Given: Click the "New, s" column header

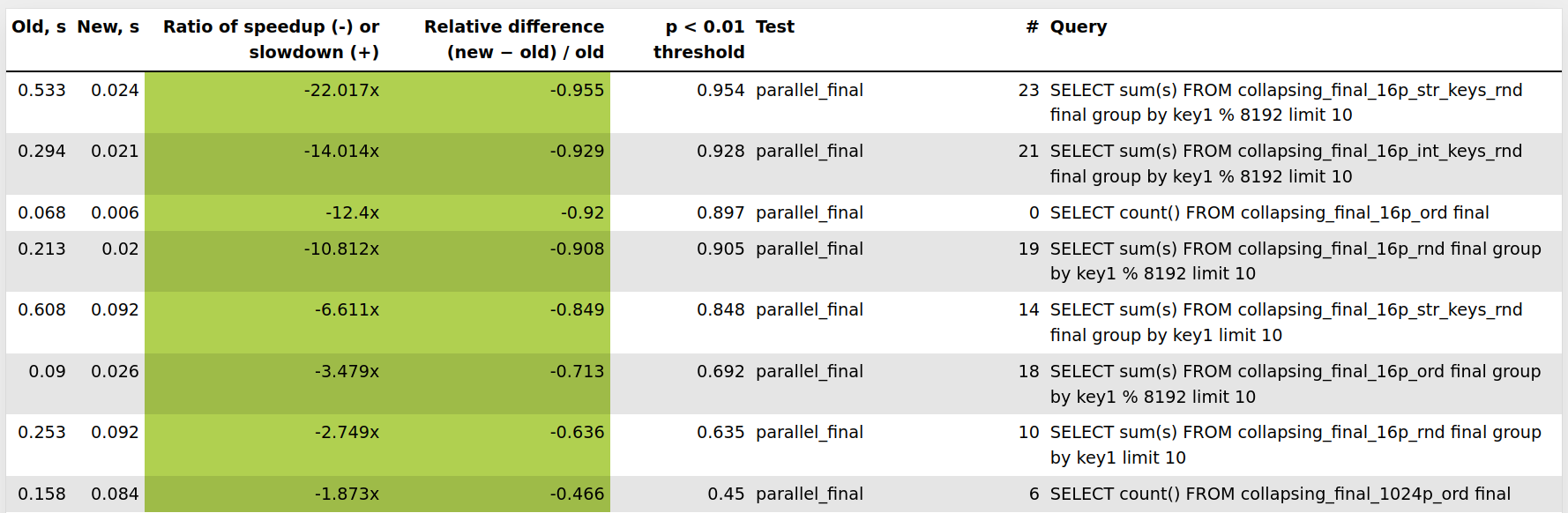Looking at the screenshot, I should coord(108,27).
